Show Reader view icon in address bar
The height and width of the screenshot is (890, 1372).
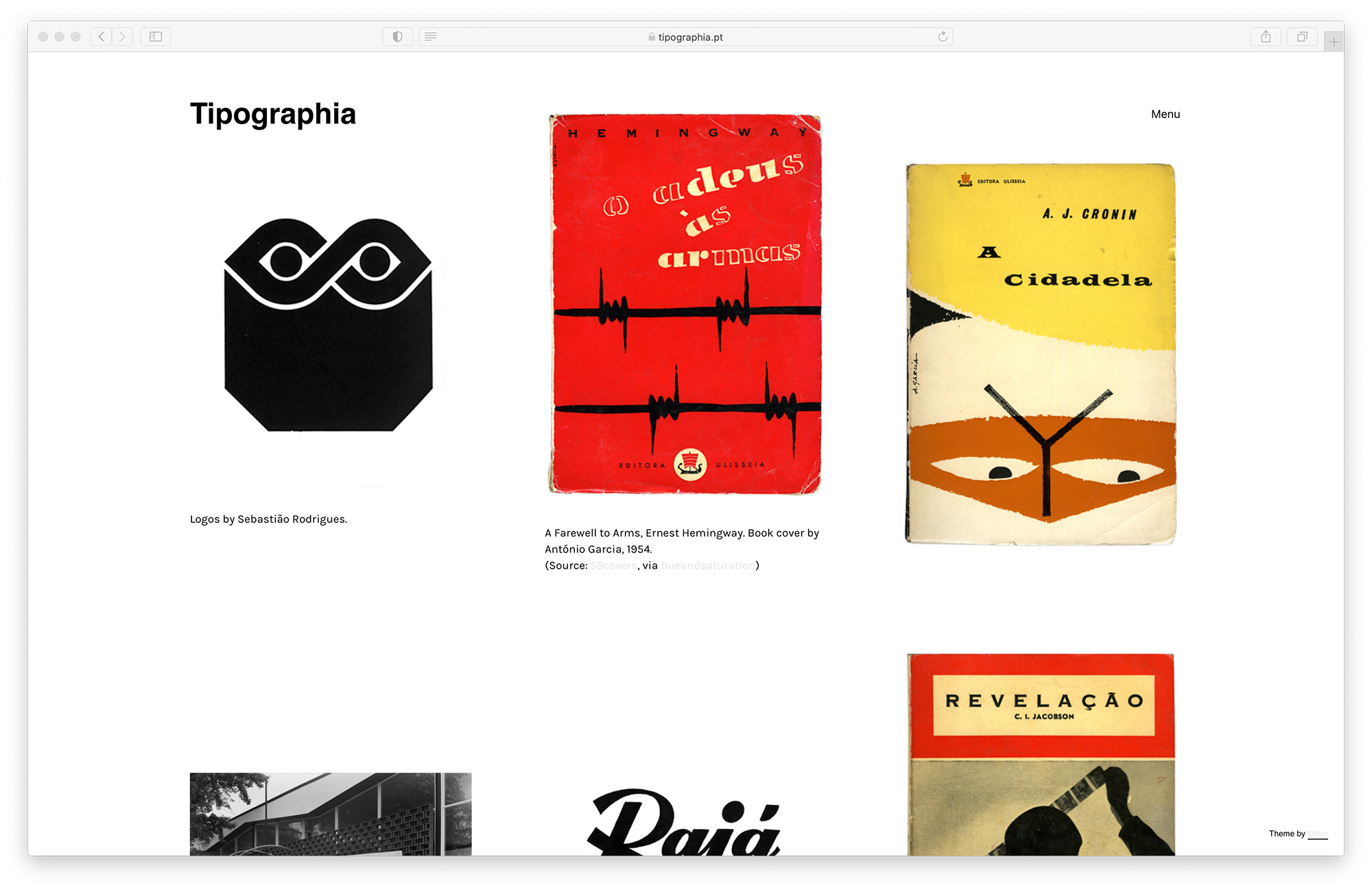pyautogui.click(x=431, y=37)
